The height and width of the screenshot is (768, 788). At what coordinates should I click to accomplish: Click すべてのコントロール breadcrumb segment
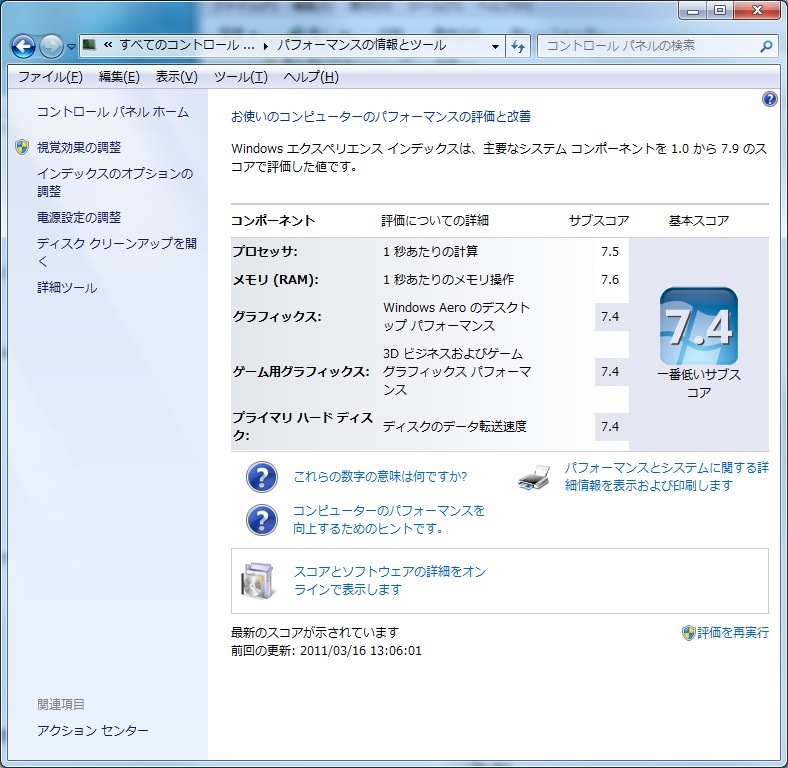(186, 45)
